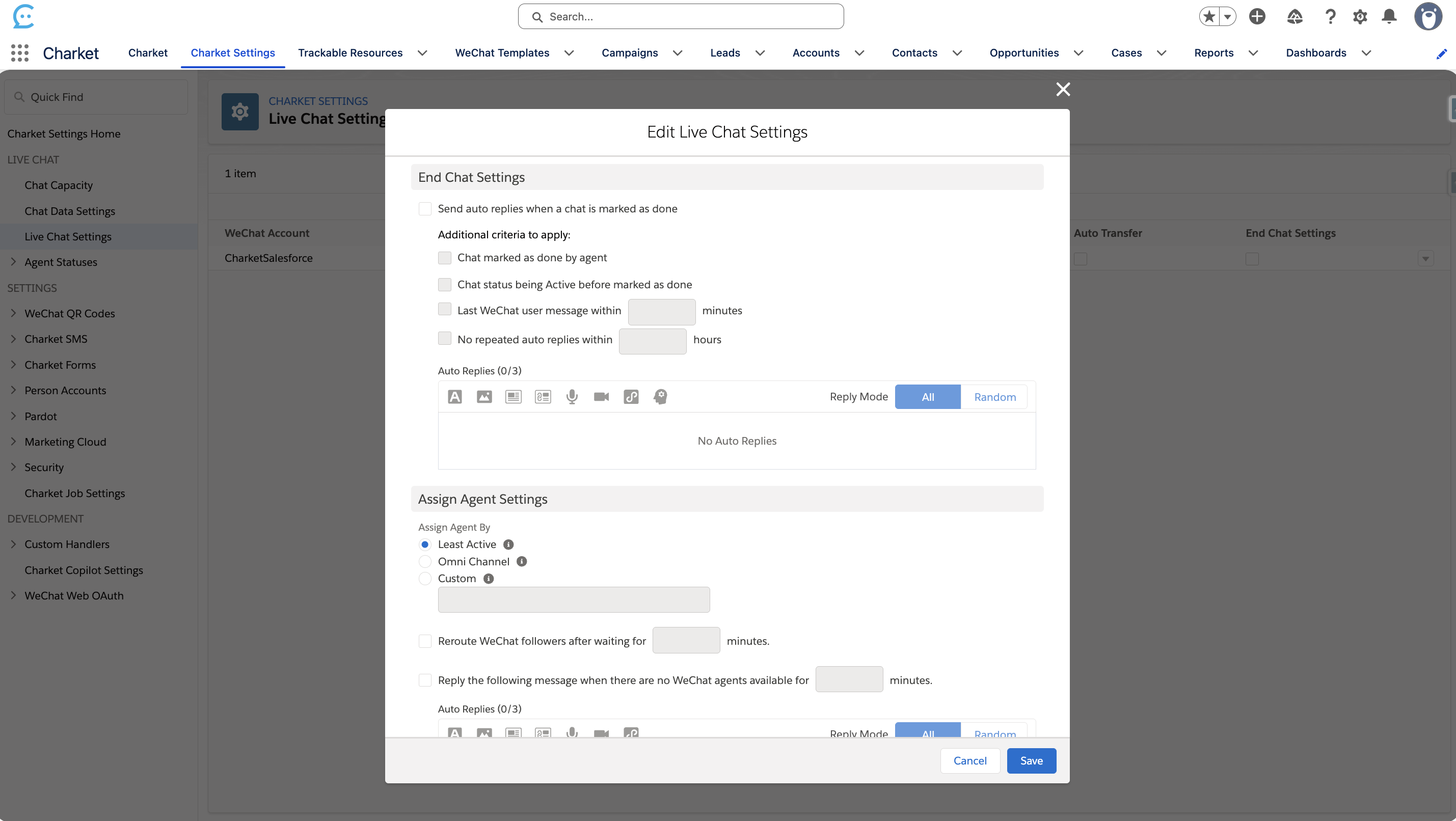Set End Chat Reply Mode to Random
Image resolution: width=1456 pixels, height=821 pixels.
995,397
